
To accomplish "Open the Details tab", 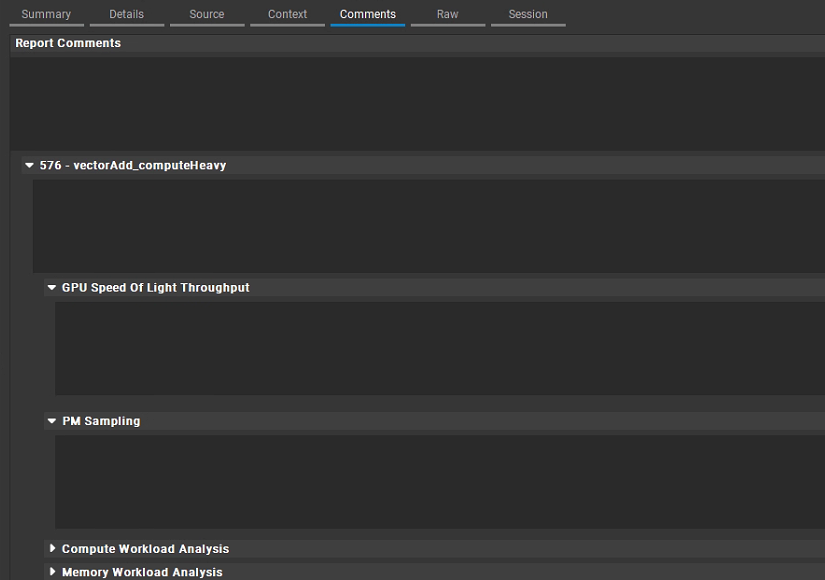I will [126, 14].
